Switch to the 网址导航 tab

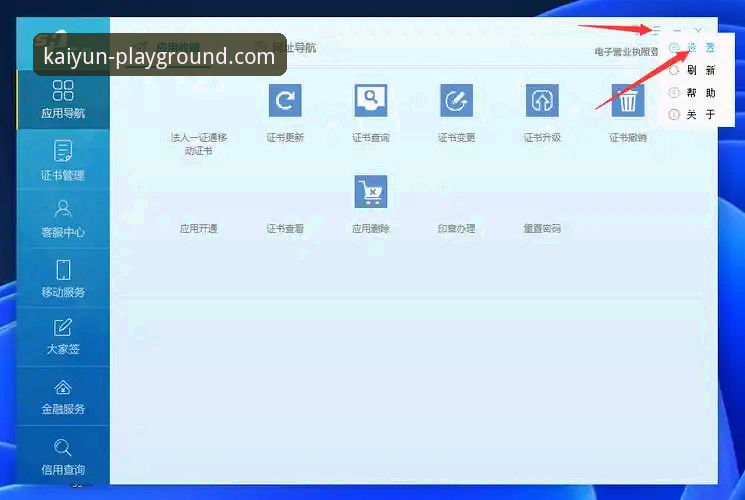pyautogui.click(x=293, y=47)
